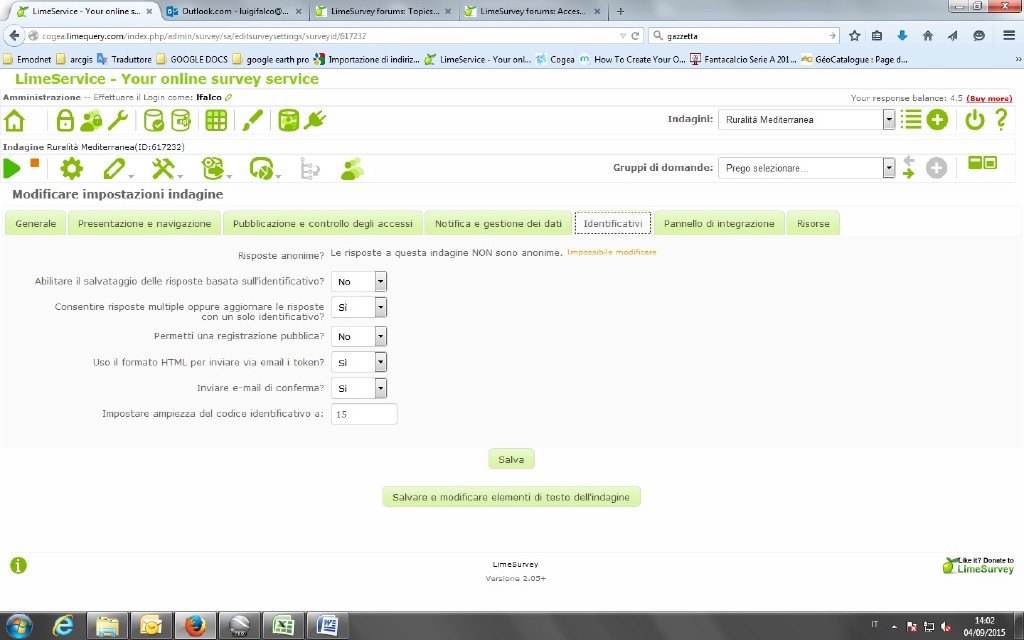Expand the Indagini survey dropdown
Viewport: 1024px width, 640px height.
pyautogui.click(x=888, y=120)
